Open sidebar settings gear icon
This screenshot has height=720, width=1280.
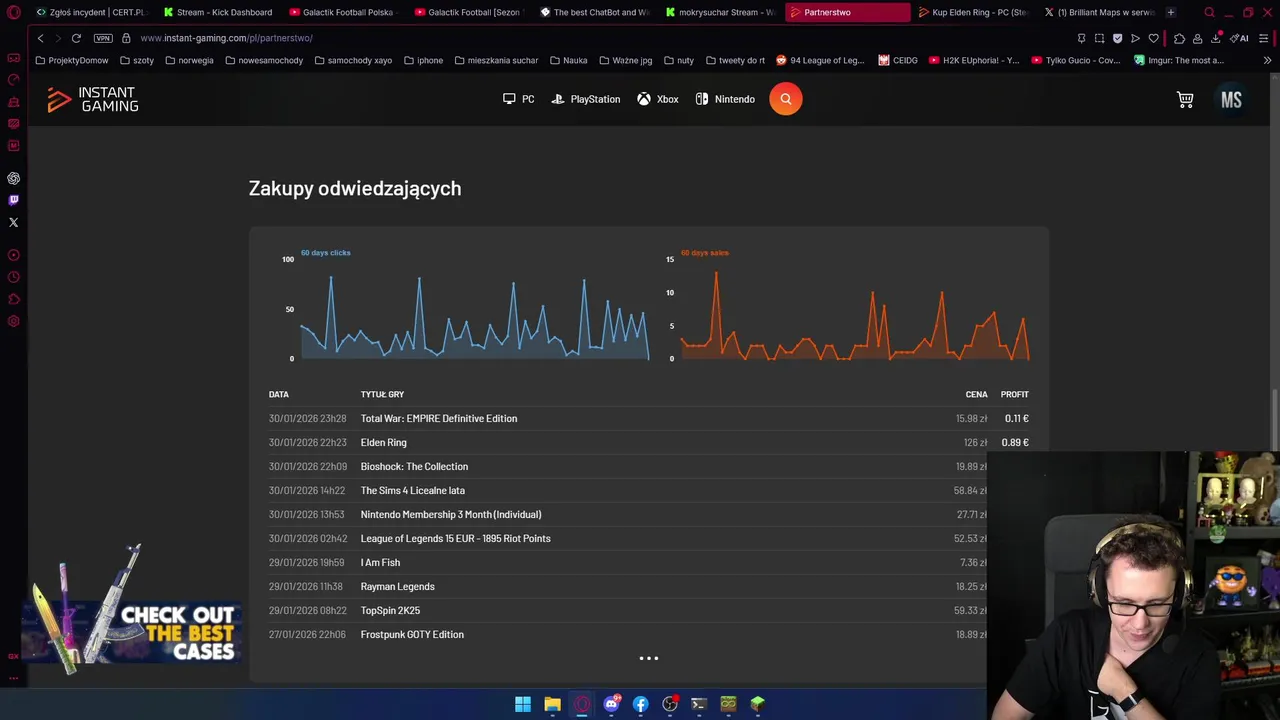pos(14,321)
